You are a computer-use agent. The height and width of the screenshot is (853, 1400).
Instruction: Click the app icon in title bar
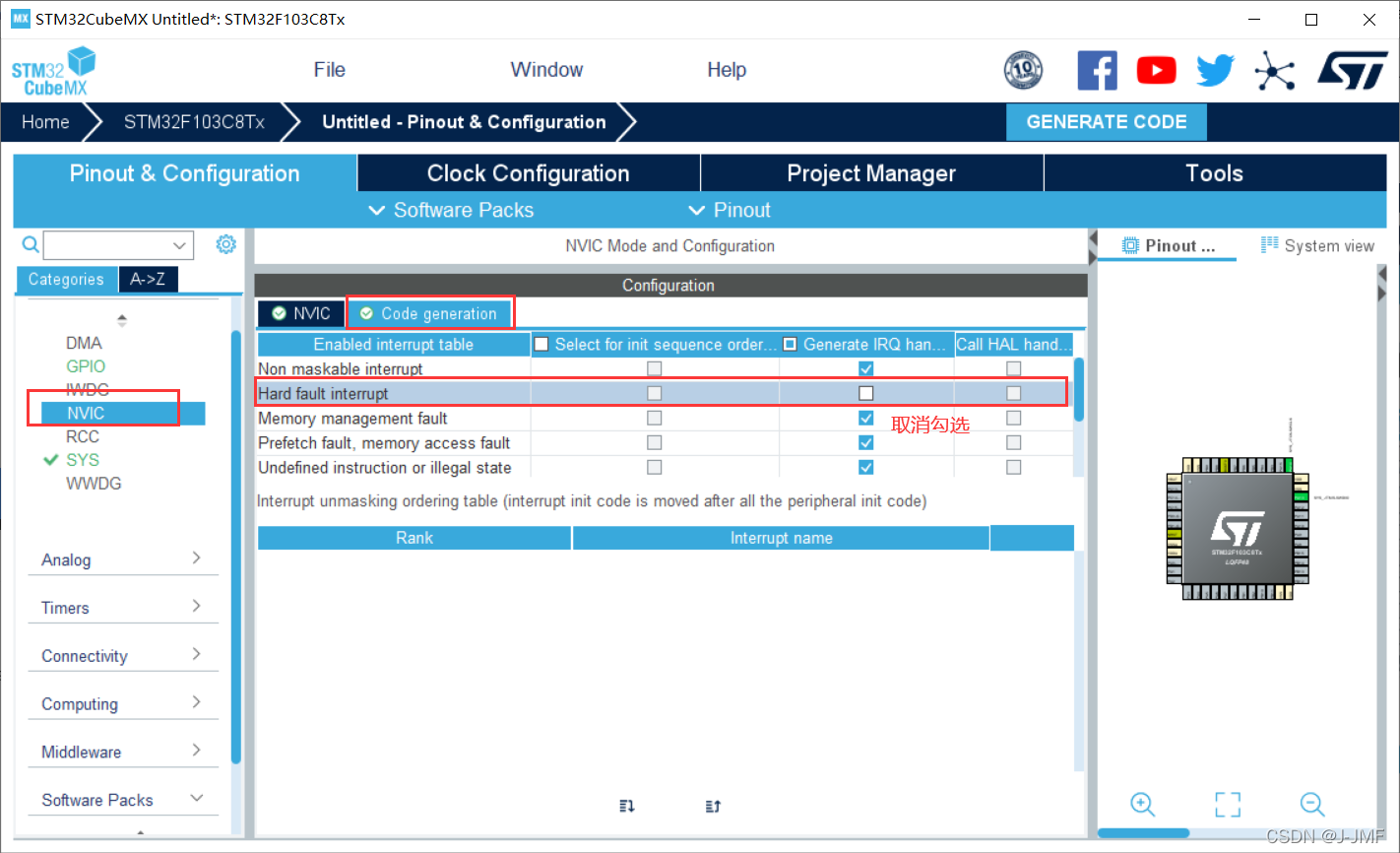[x=20, y=19]
